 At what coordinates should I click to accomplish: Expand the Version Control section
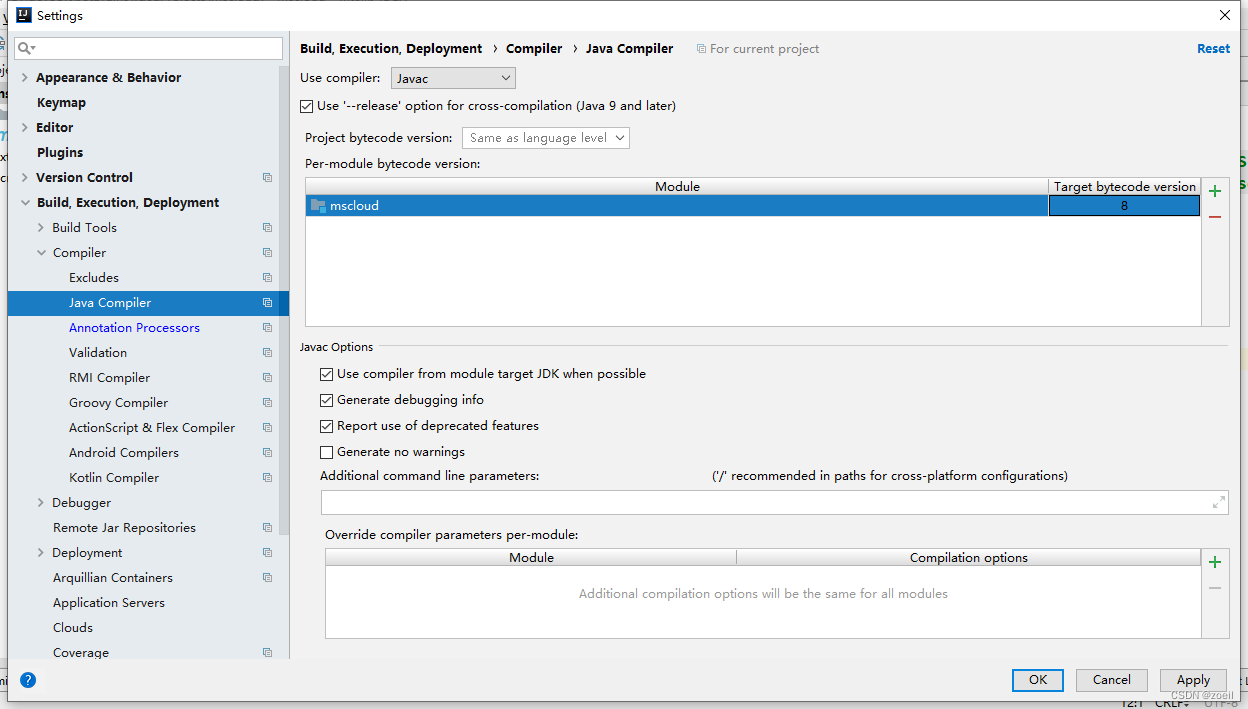point(25,178)
